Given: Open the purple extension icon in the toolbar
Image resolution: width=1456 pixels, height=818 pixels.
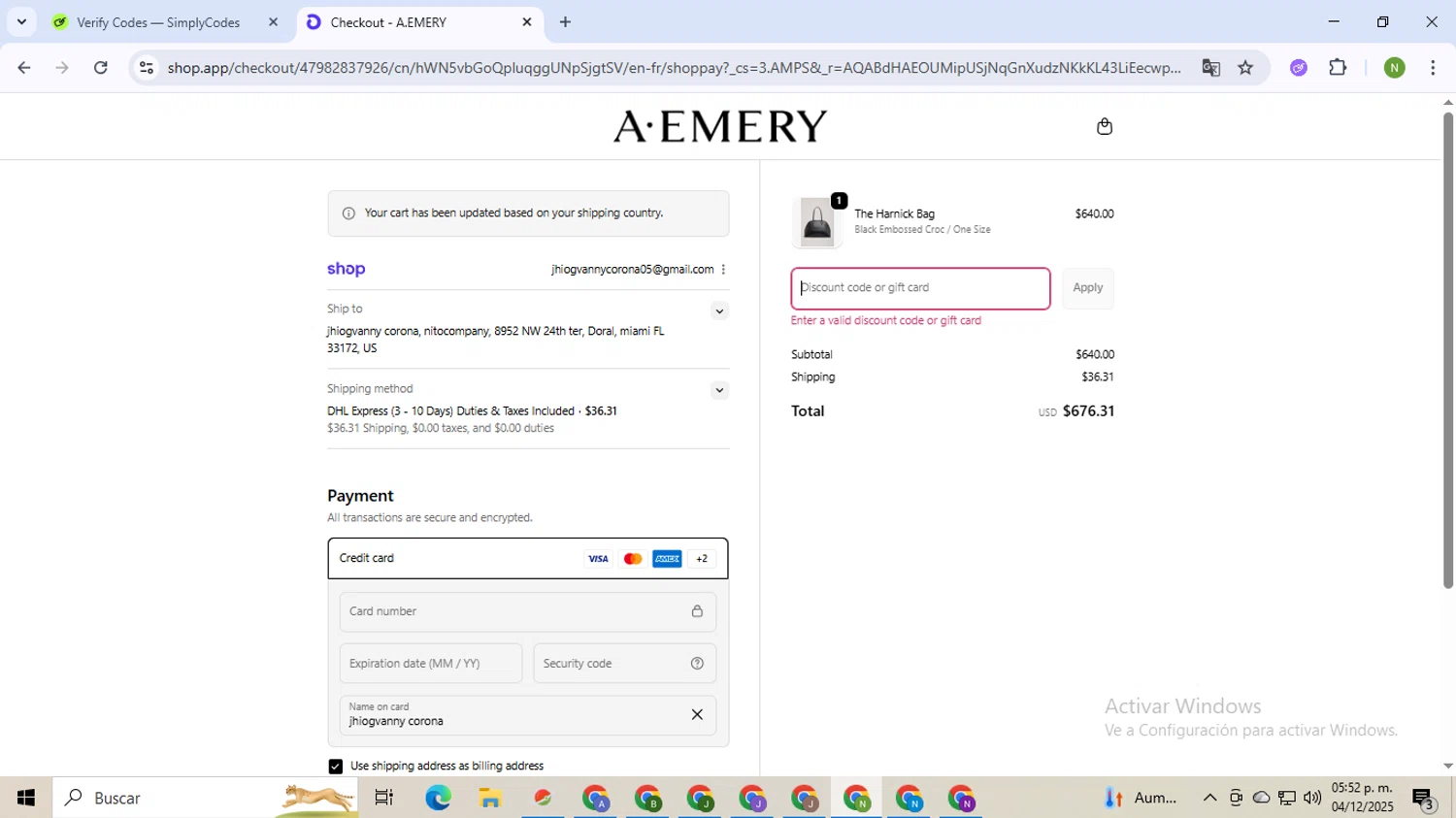Looking at the screenshot, I should pyautogui.click(x=1299, y=68).
